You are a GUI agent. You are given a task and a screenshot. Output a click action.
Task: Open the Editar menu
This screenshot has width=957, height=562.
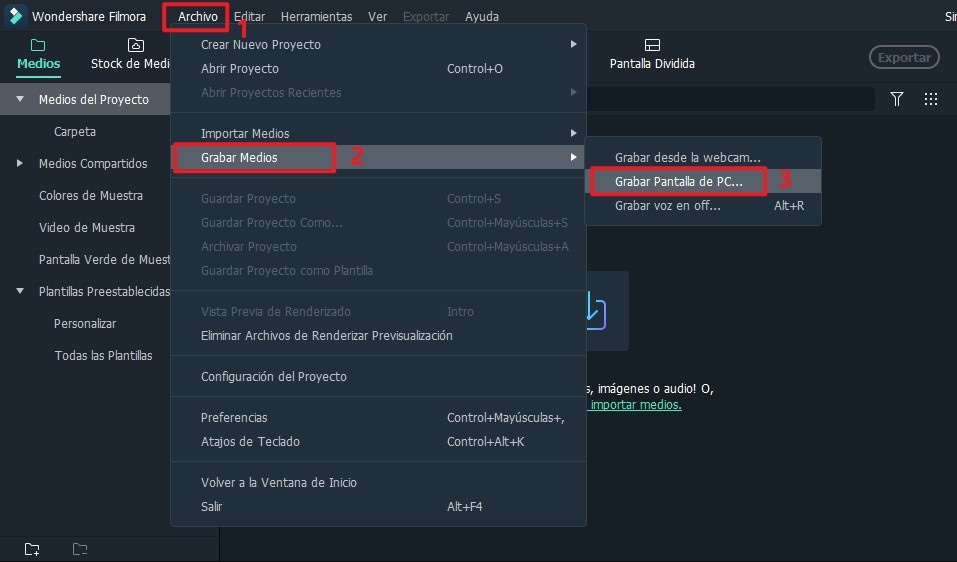pos(249,16)
